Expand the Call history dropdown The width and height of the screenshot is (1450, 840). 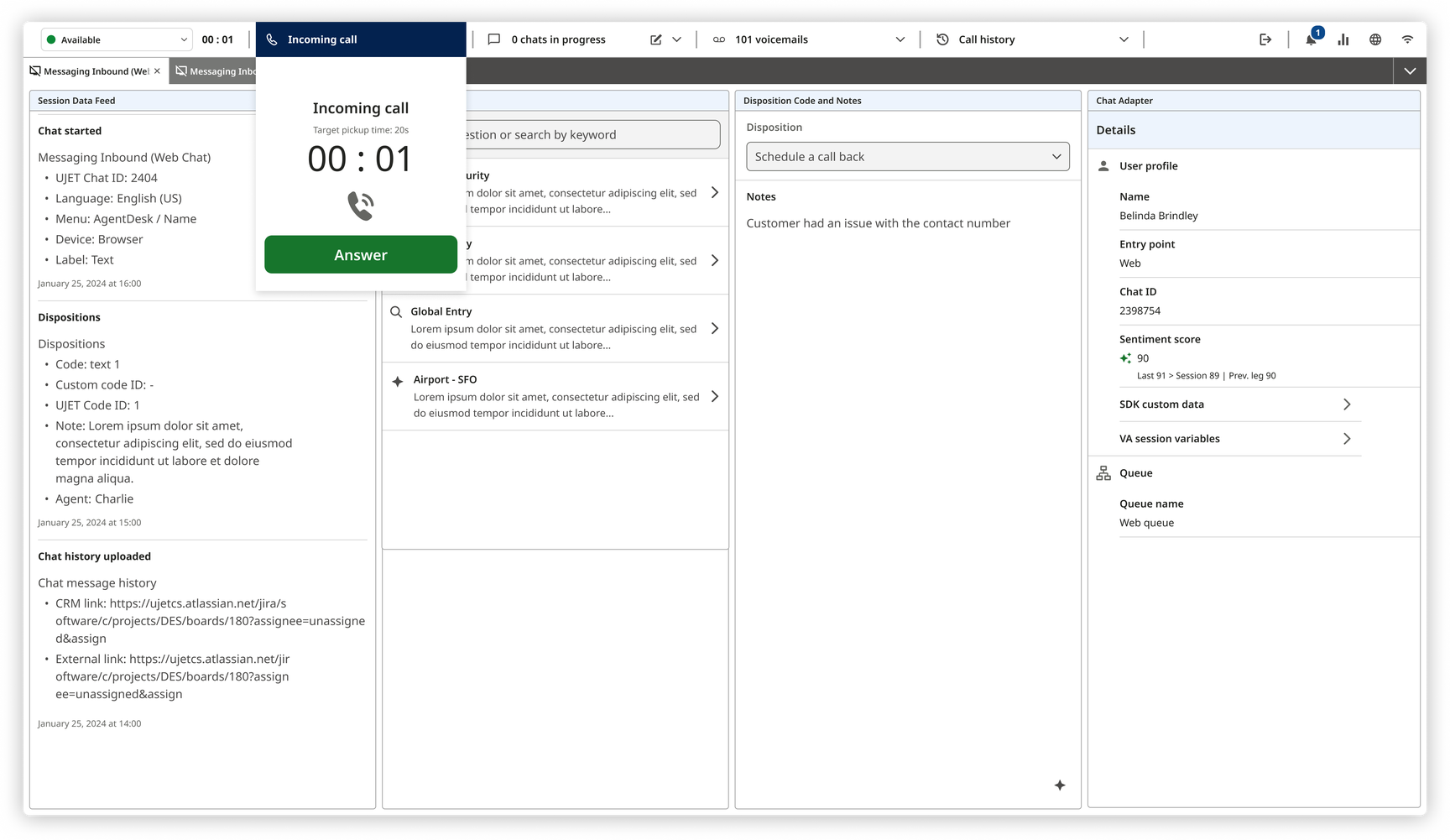1124,39
